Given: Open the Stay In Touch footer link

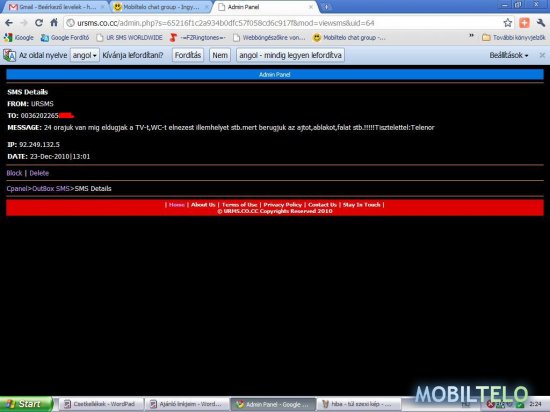Looking at the screenshot, I should tap(361, 205).
